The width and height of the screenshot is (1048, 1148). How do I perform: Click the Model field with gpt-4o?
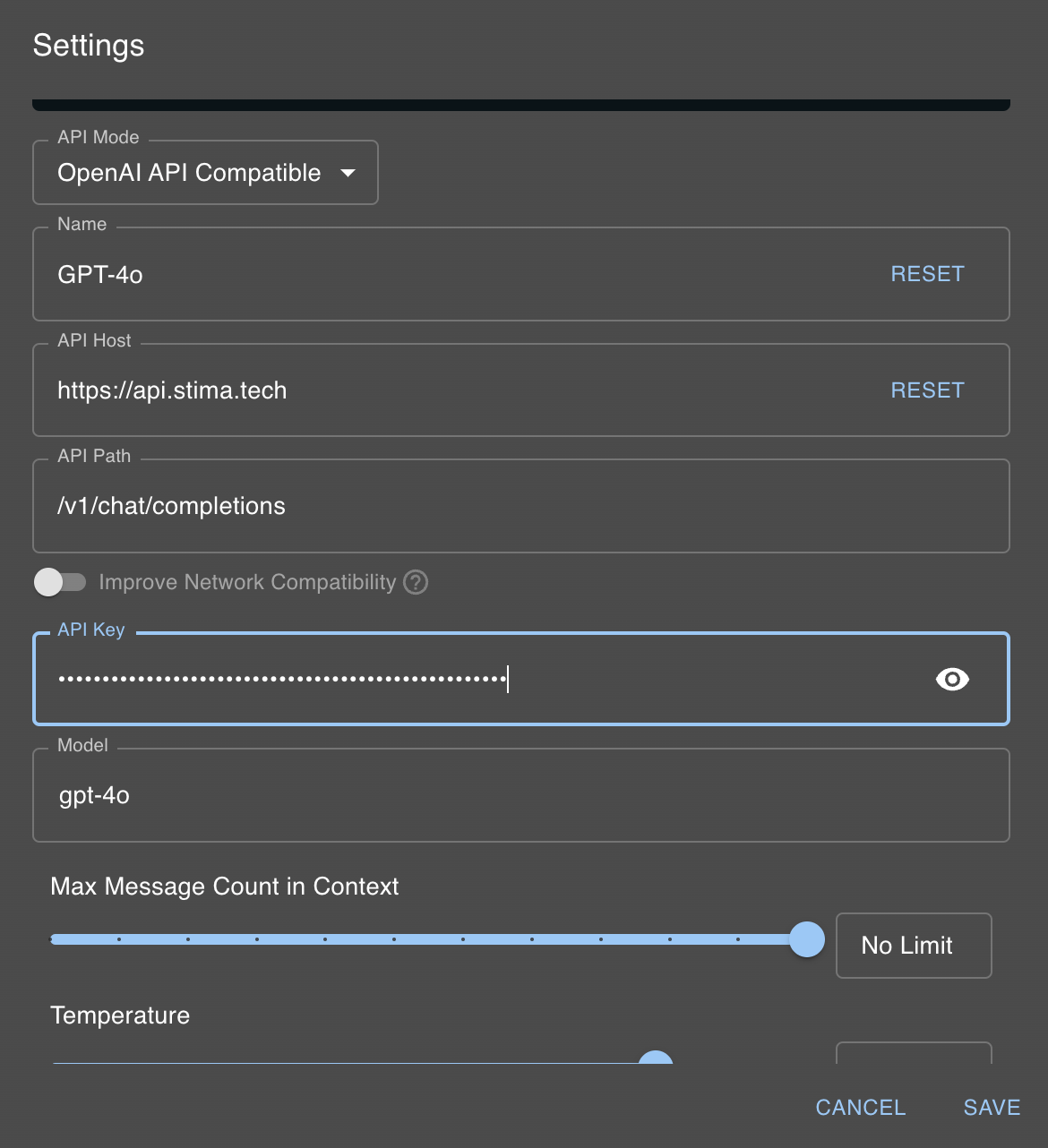pyautogui.click(x=520, y=795)
